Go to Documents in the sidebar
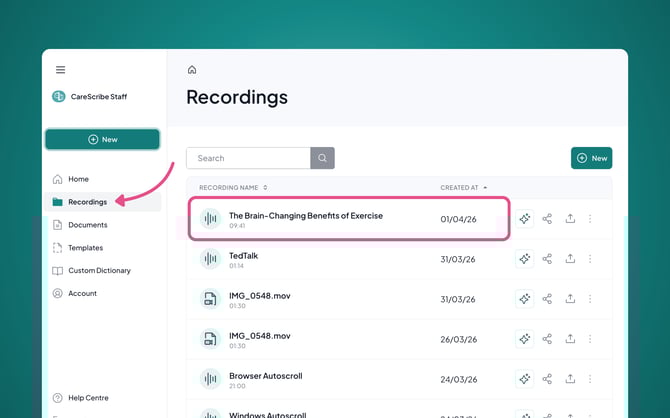670x418 pixels. coord(87,225)
